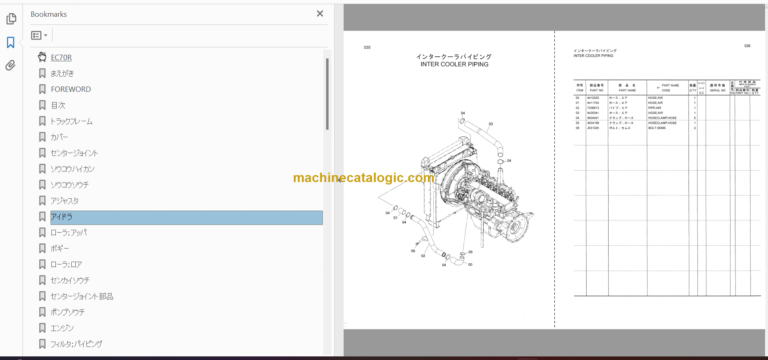
Task: Select the アジャスタ bookmark
Action: pyautogui.click(x=65, y=201)
